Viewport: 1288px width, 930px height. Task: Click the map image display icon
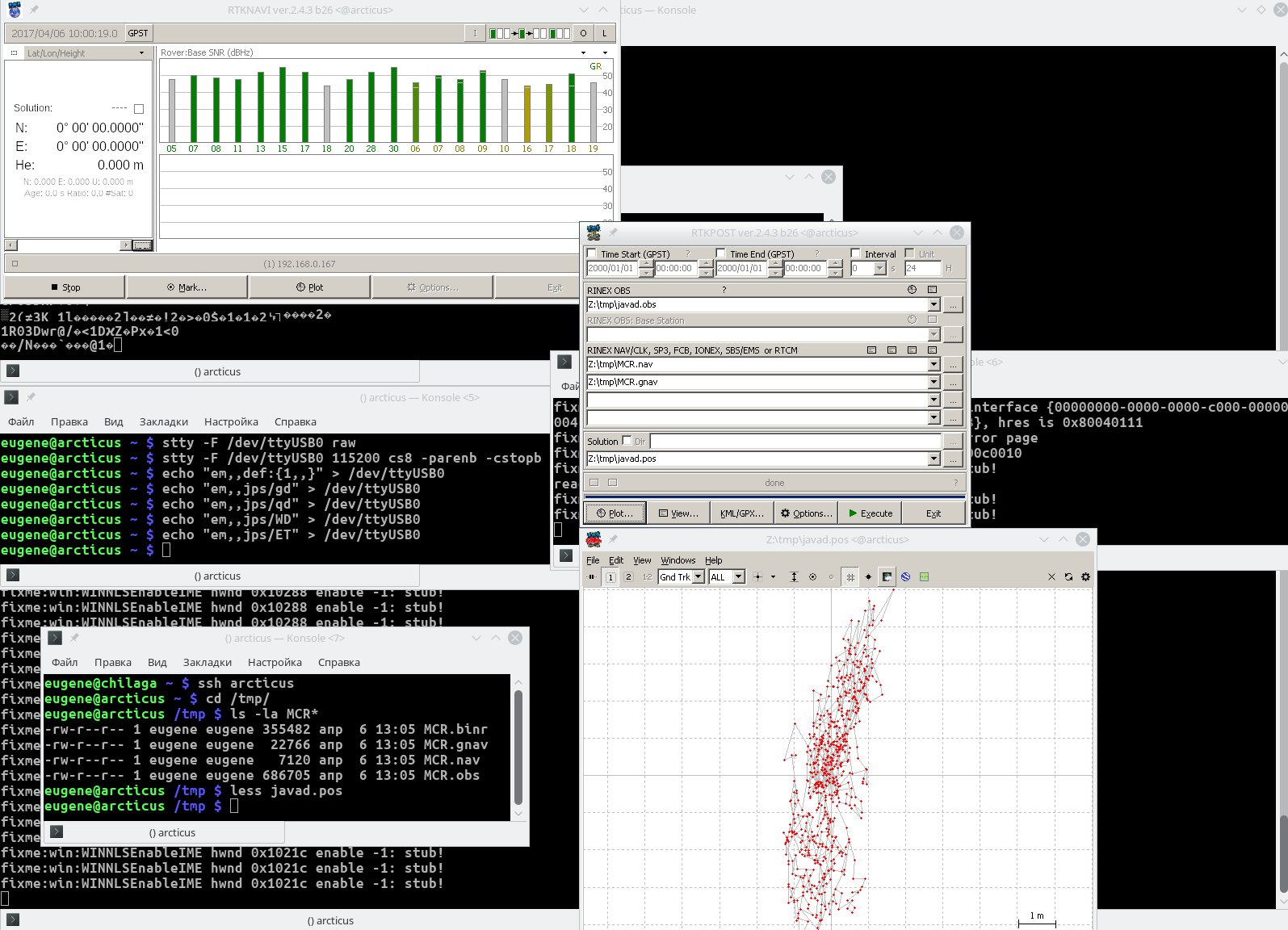coord(887,577)
